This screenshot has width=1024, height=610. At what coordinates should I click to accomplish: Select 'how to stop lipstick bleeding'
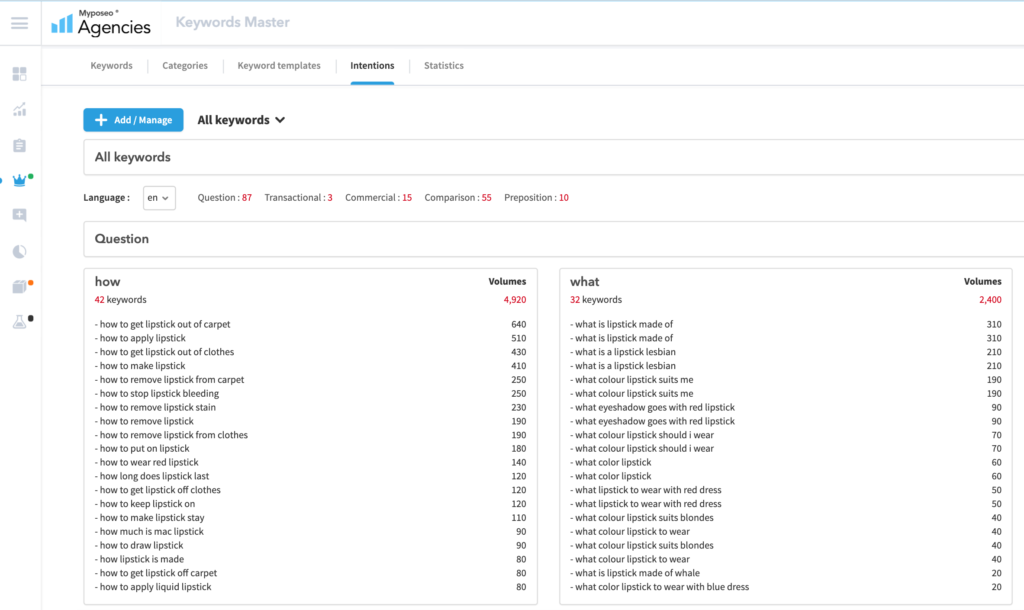tap(157, 393)
